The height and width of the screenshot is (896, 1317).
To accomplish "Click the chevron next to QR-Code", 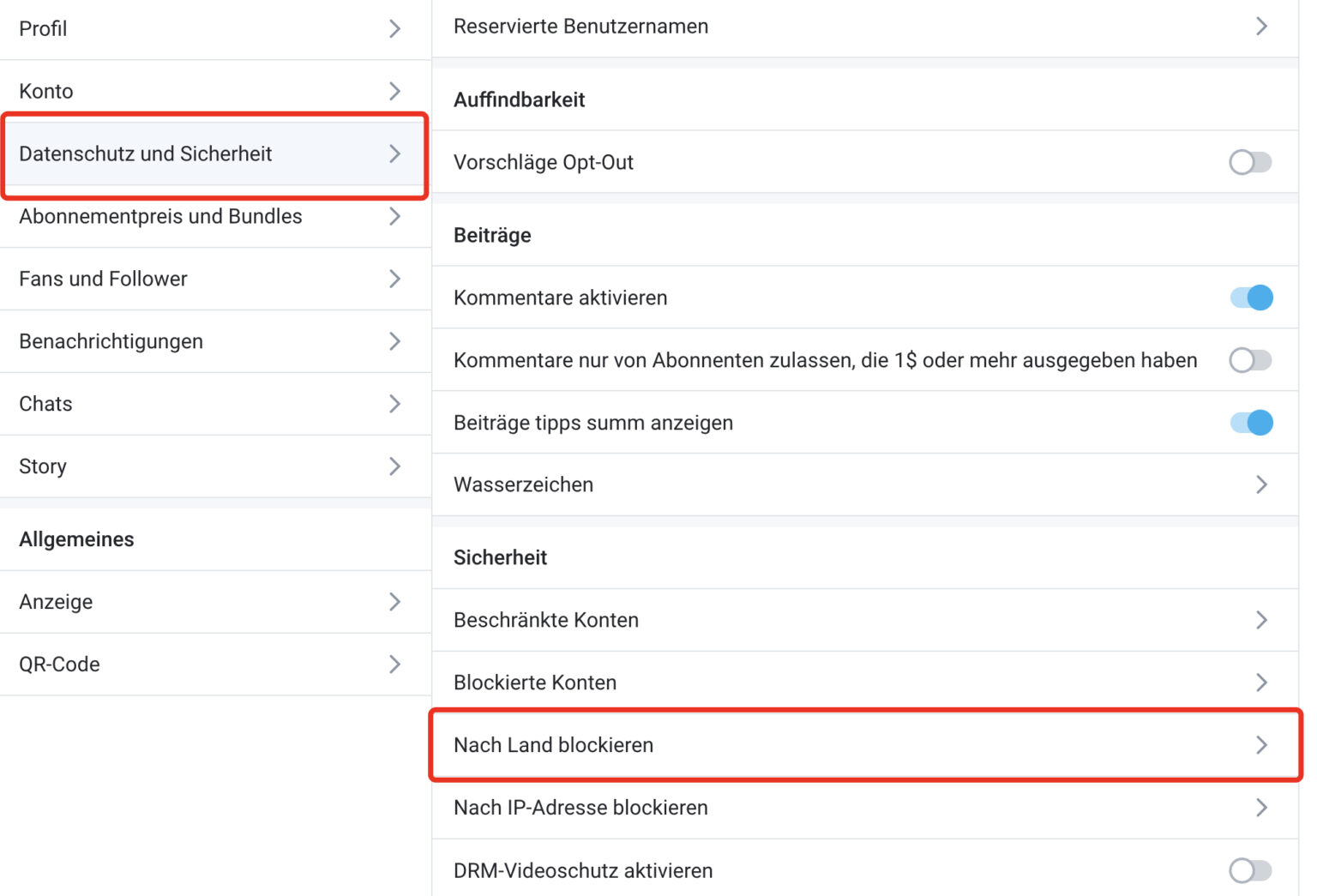I will coord(394,664).
